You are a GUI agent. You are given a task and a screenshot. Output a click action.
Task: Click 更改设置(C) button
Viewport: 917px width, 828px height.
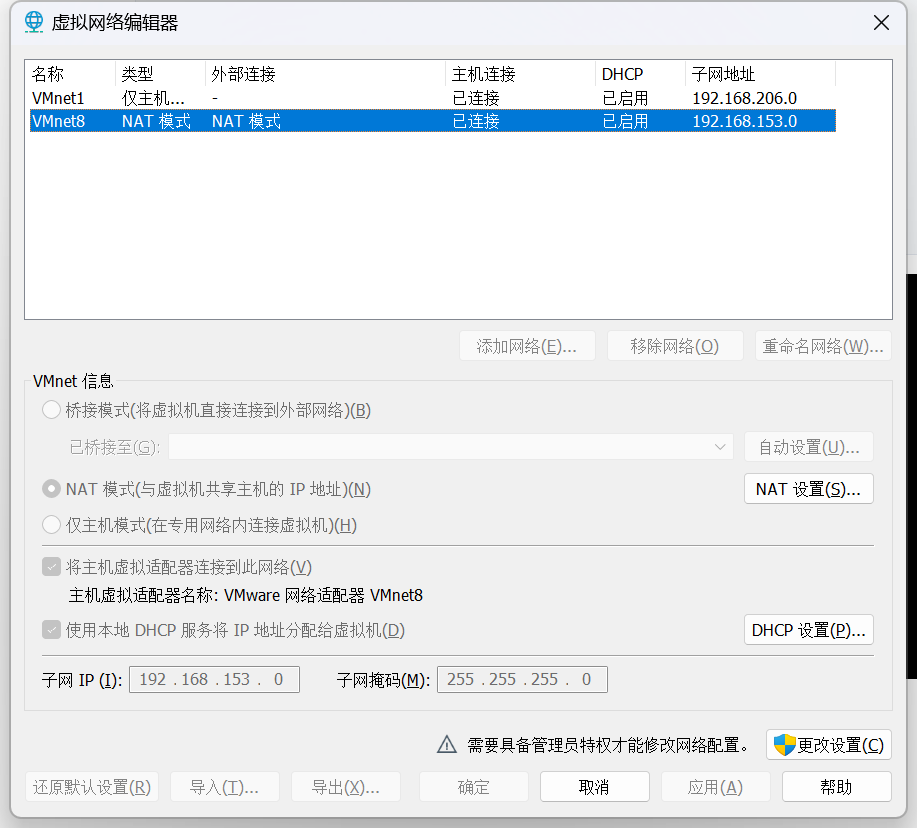[x=829, y=745]
